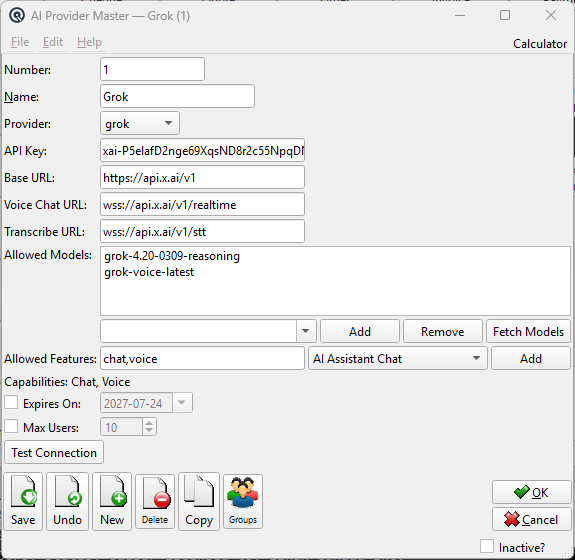The height and width of the screenshot is (560, 575).
Task: Click the Delete record icon
Action: click(x=155, y=501)
